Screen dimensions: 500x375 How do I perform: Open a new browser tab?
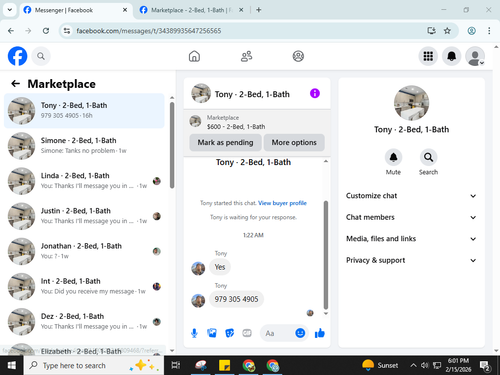click(259, 10)
